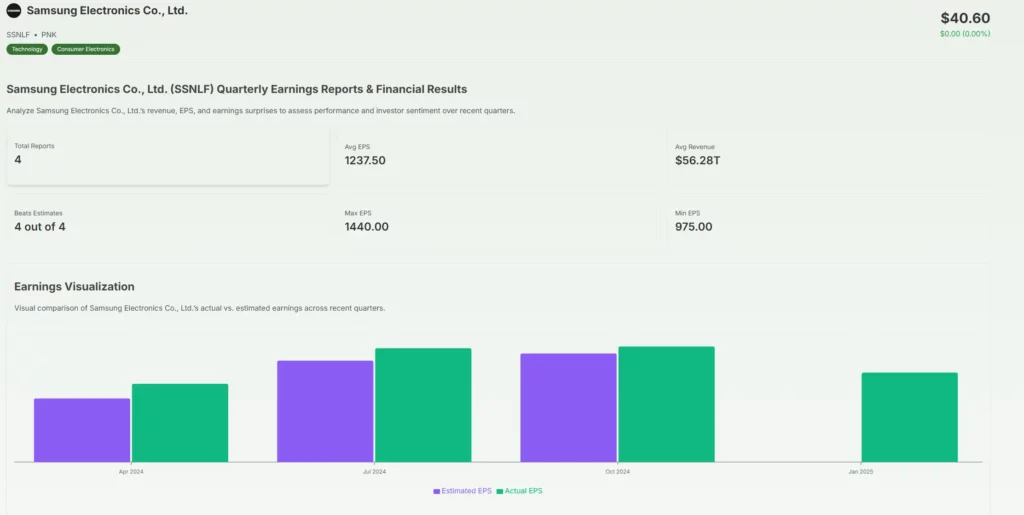The width and height of the screenshot is (1024, 515).
Task: Click the Avg Revenue $56.28T card
Action: coord(828,156)
